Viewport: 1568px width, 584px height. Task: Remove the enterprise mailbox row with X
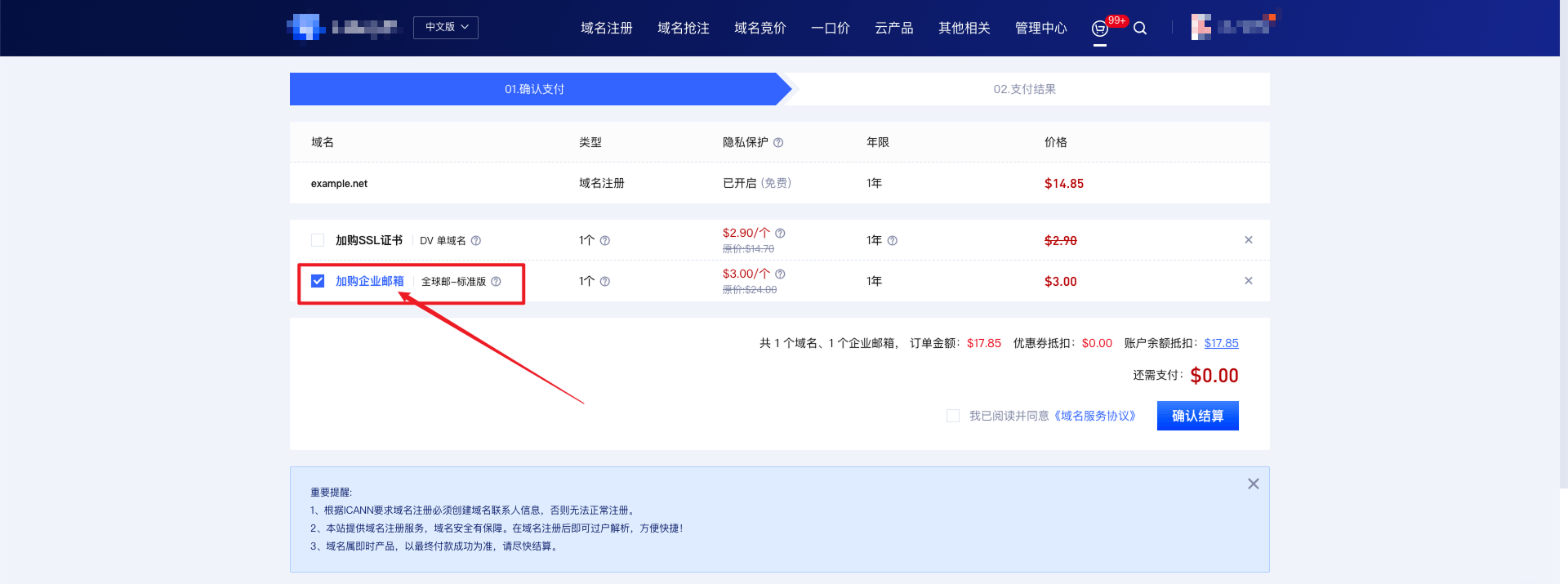[1248, 281]
